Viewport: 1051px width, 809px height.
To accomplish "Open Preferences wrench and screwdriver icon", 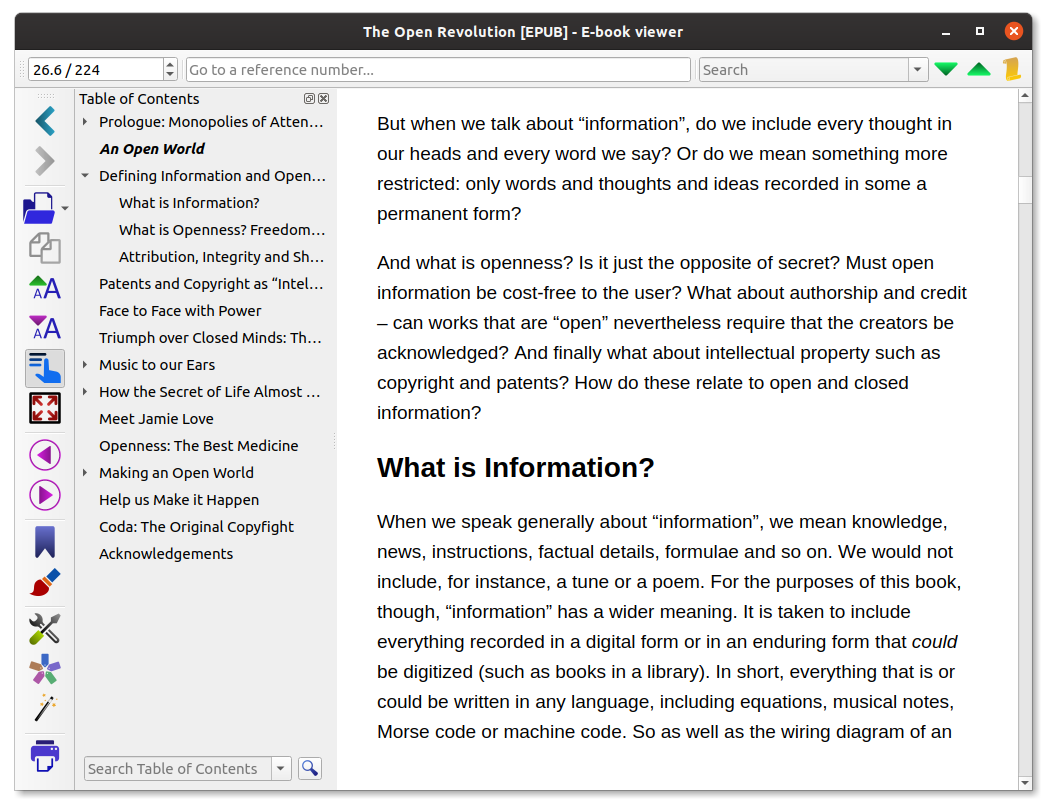I will pos(44,628).
